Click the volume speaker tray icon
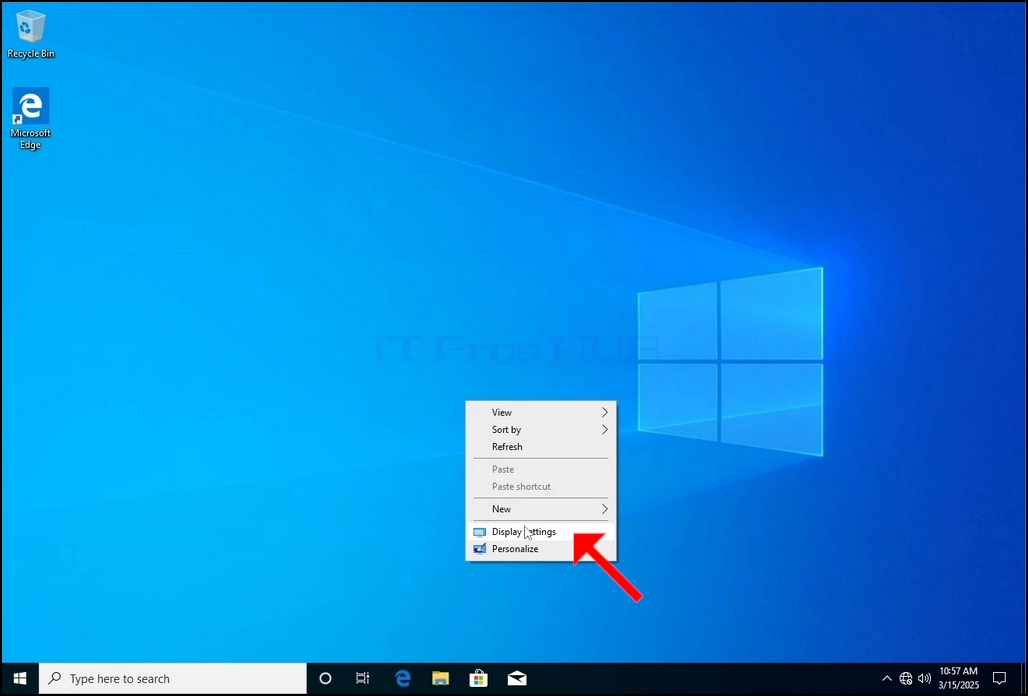This screenshot has width=1028, height=696. 924,678
